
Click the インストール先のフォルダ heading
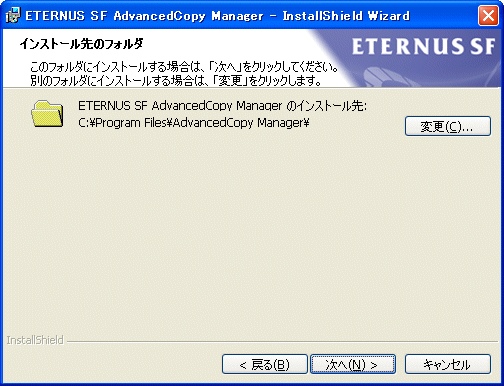click(81, 44)
